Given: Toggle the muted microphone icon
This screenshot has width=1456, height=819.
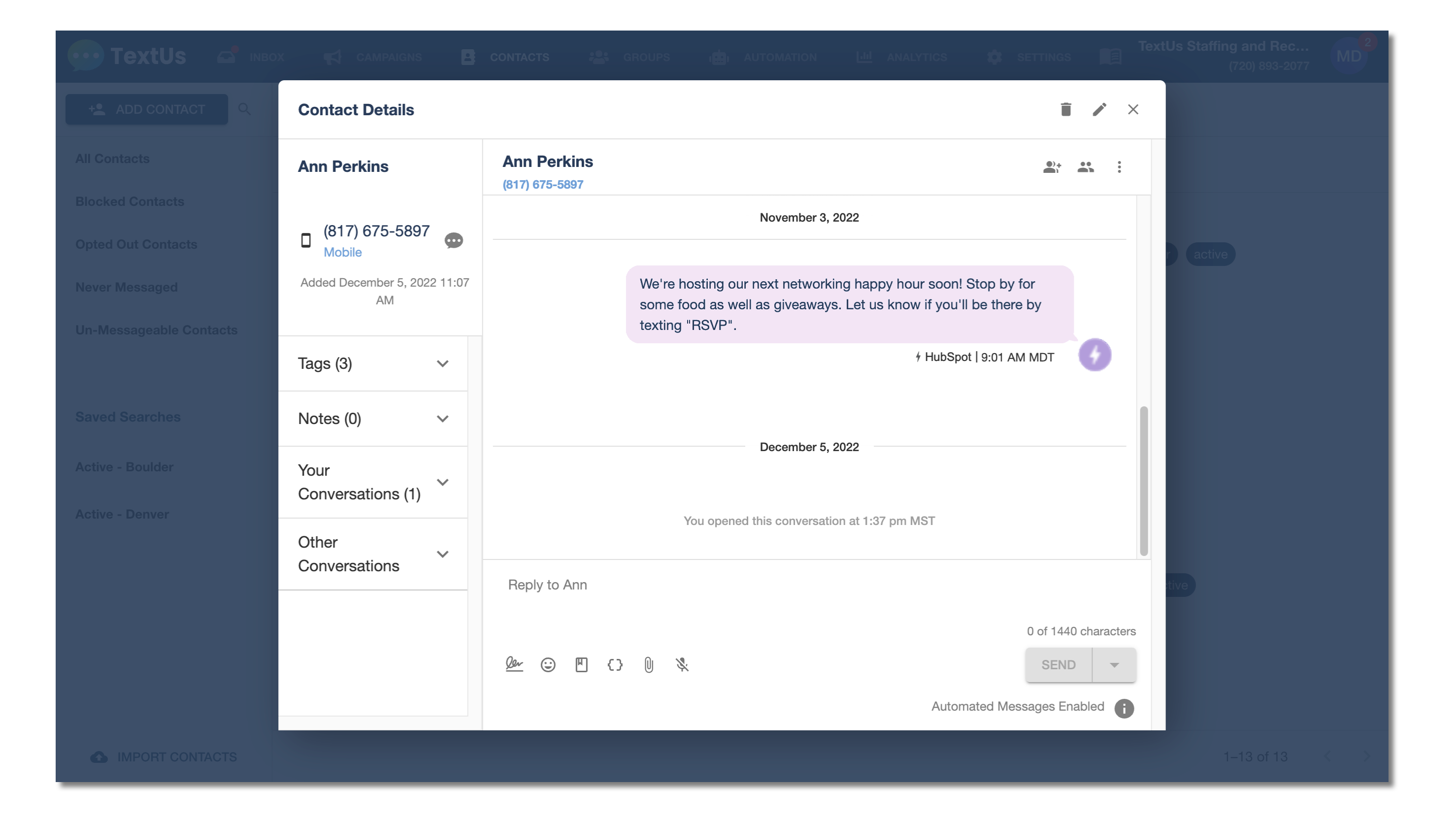Looking at the screenshot, I should (682, 665).
